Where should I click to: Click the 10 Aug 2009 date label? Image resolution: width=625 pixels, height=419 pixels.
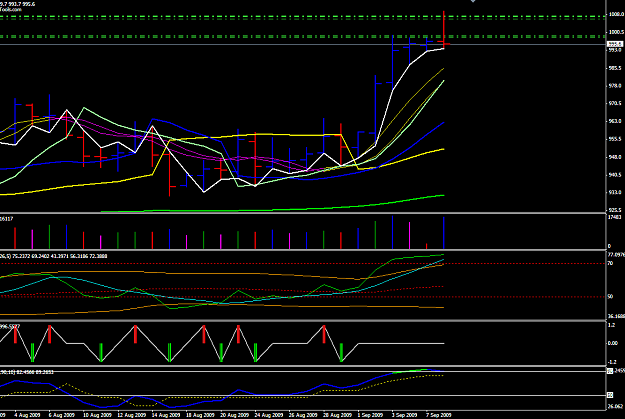tap(97, 415)
